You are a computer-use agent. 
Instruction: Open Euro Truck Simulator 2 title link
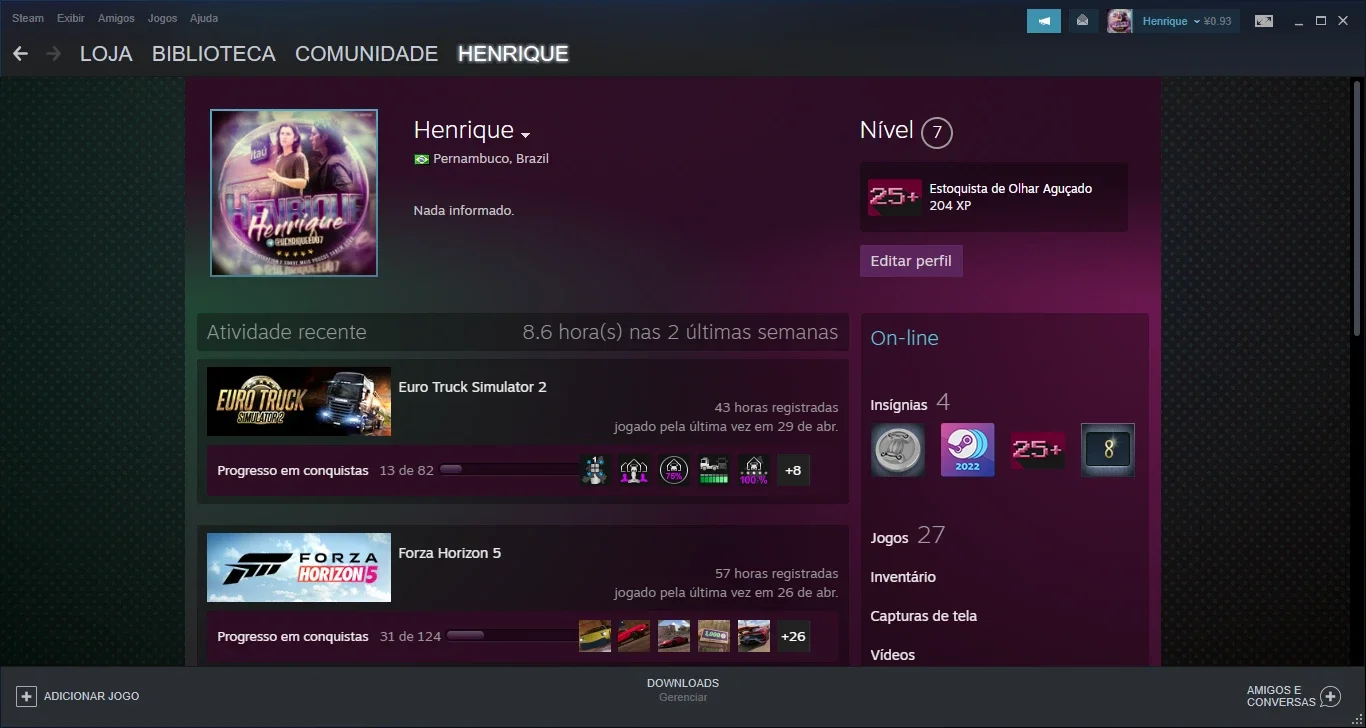pyautogui.click(x=473, y=387)
